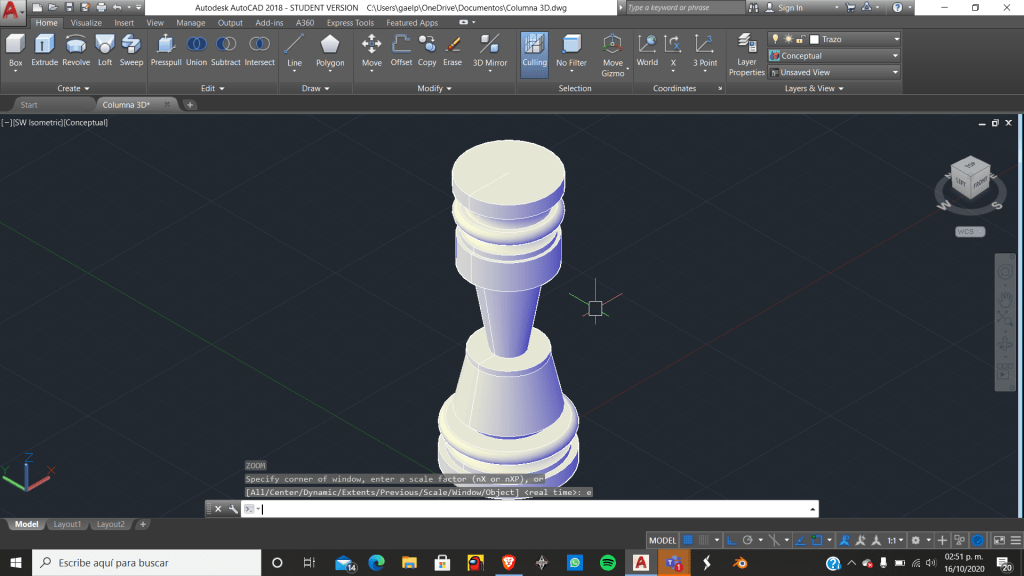The width and height of the screenshot is (1024, 576).
Task: Switch to the Layout1 tab
Action: (x=67, y=524)
